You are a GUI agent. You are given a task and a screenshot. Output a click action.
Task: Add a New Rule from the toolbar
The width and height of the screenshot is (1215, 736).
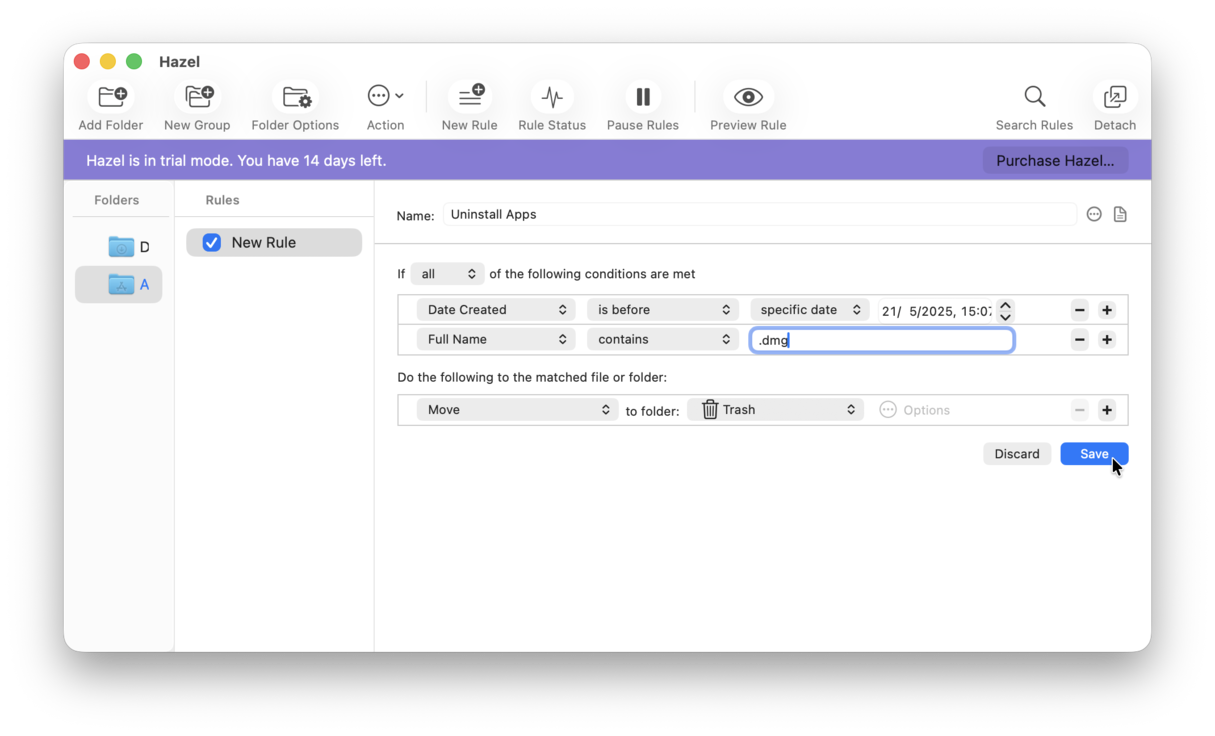click(x=470, y=97)
